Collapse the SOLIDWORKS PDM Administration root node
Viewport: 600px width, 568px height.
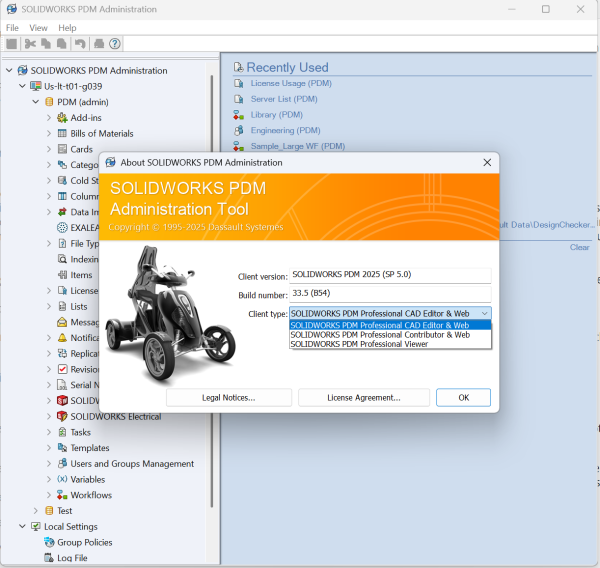(9, 70)
